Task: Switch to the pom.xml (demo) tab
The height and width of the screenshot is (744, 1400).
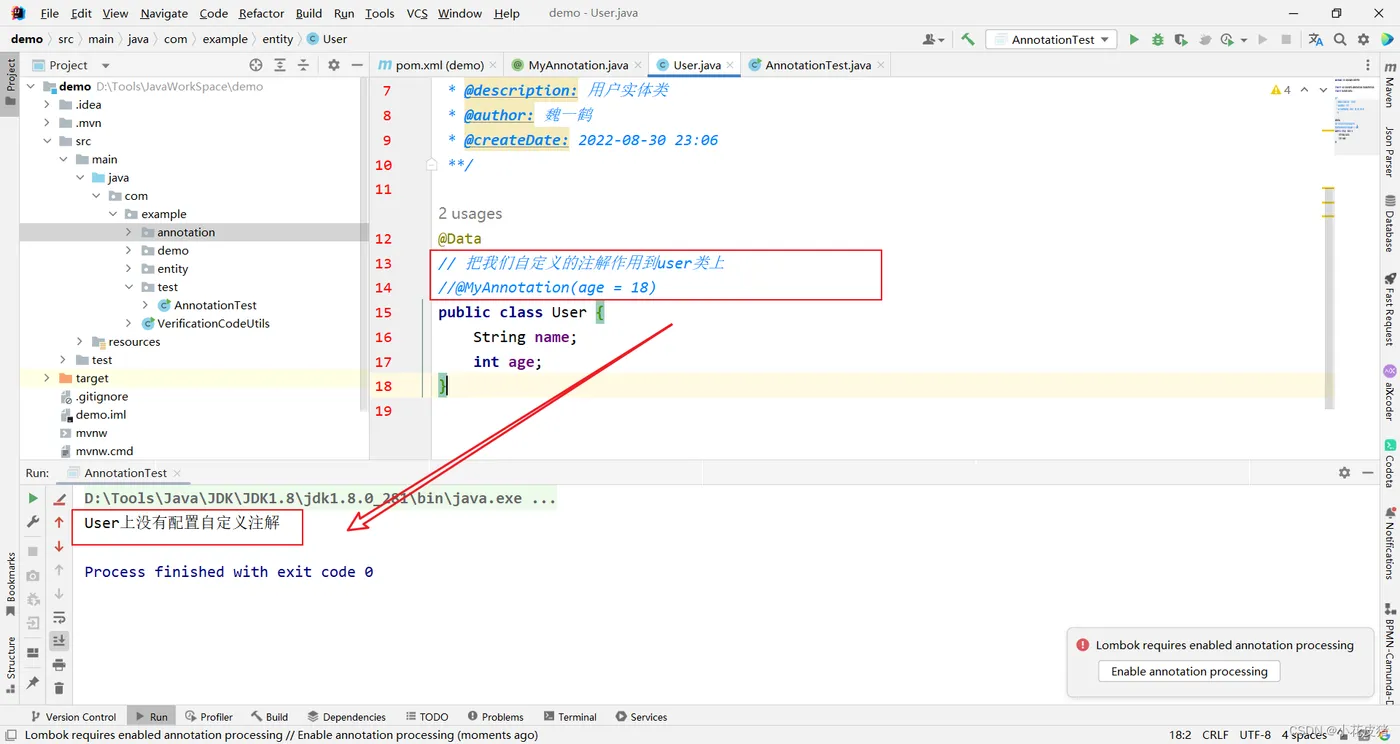Action: tap(437, 65)
